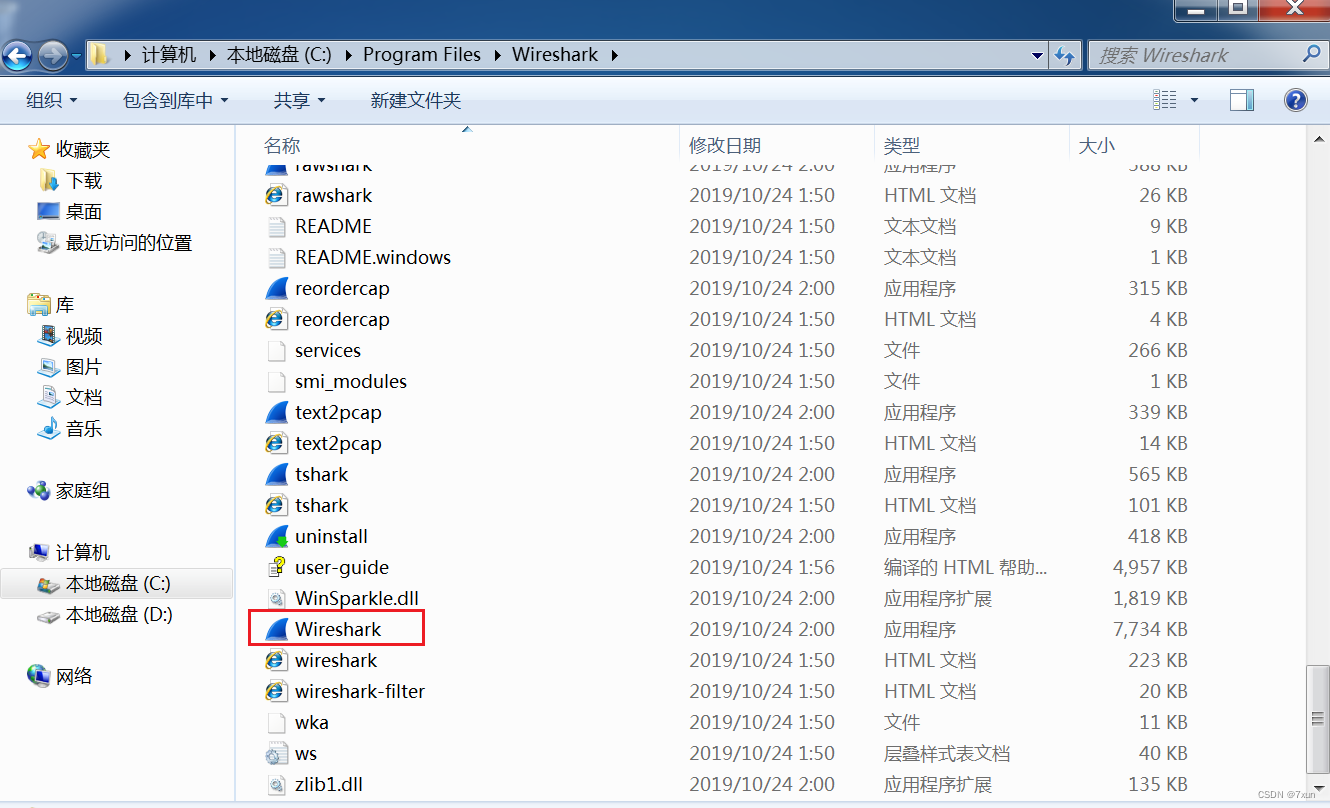
Task: Click 计算机 in the address bar
Action: coord(169,55)
